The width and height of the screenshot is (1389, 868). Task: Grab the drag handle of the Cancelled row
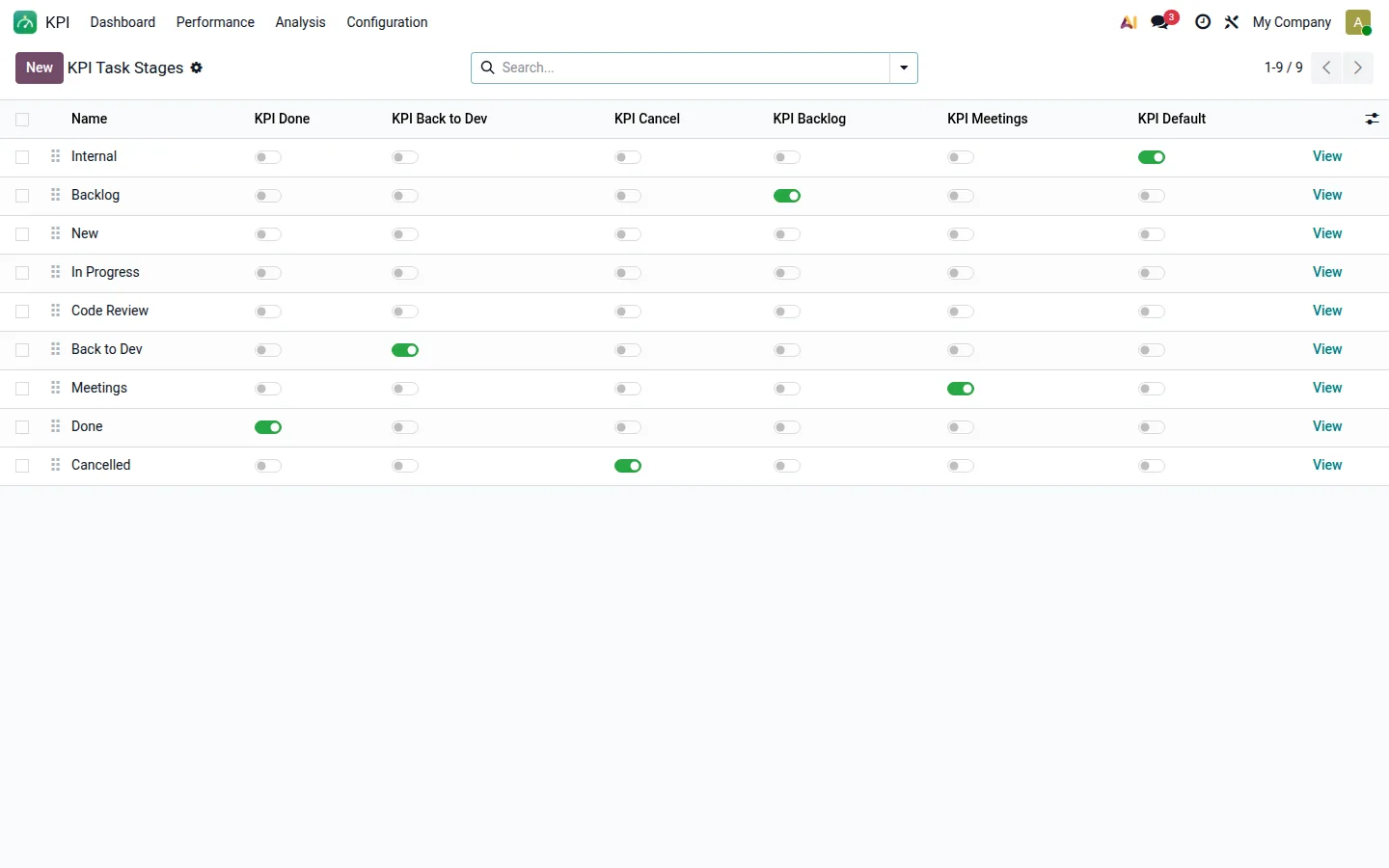pos(56,465)
